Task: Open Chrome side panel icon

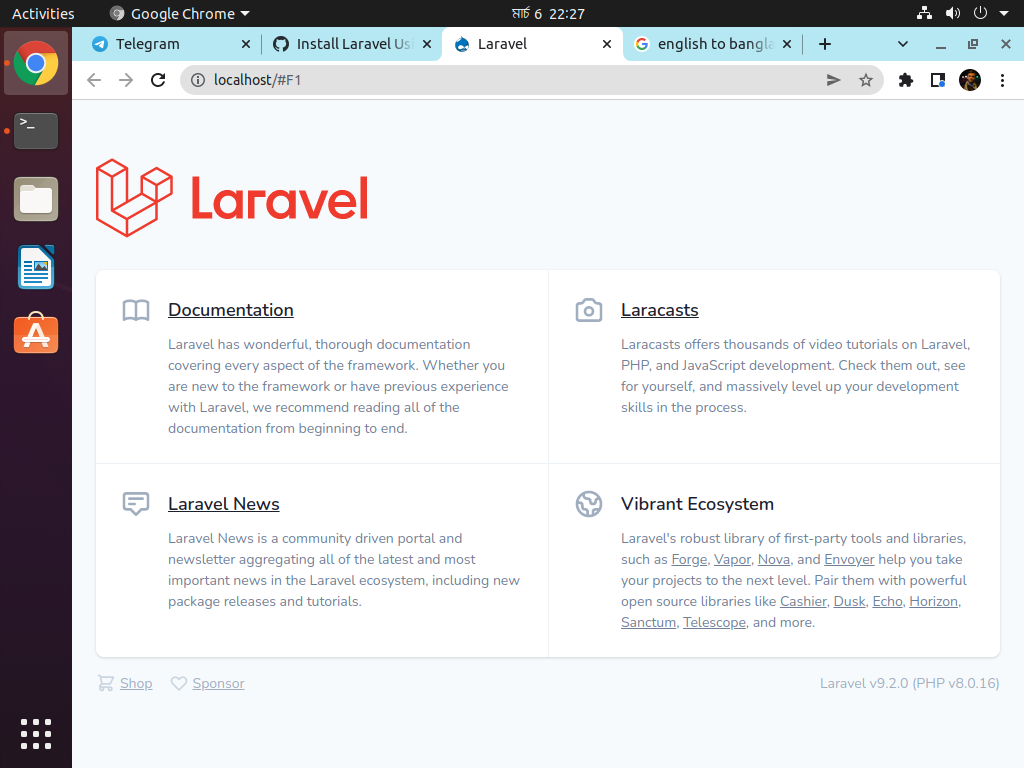Action: coord(938,80)
